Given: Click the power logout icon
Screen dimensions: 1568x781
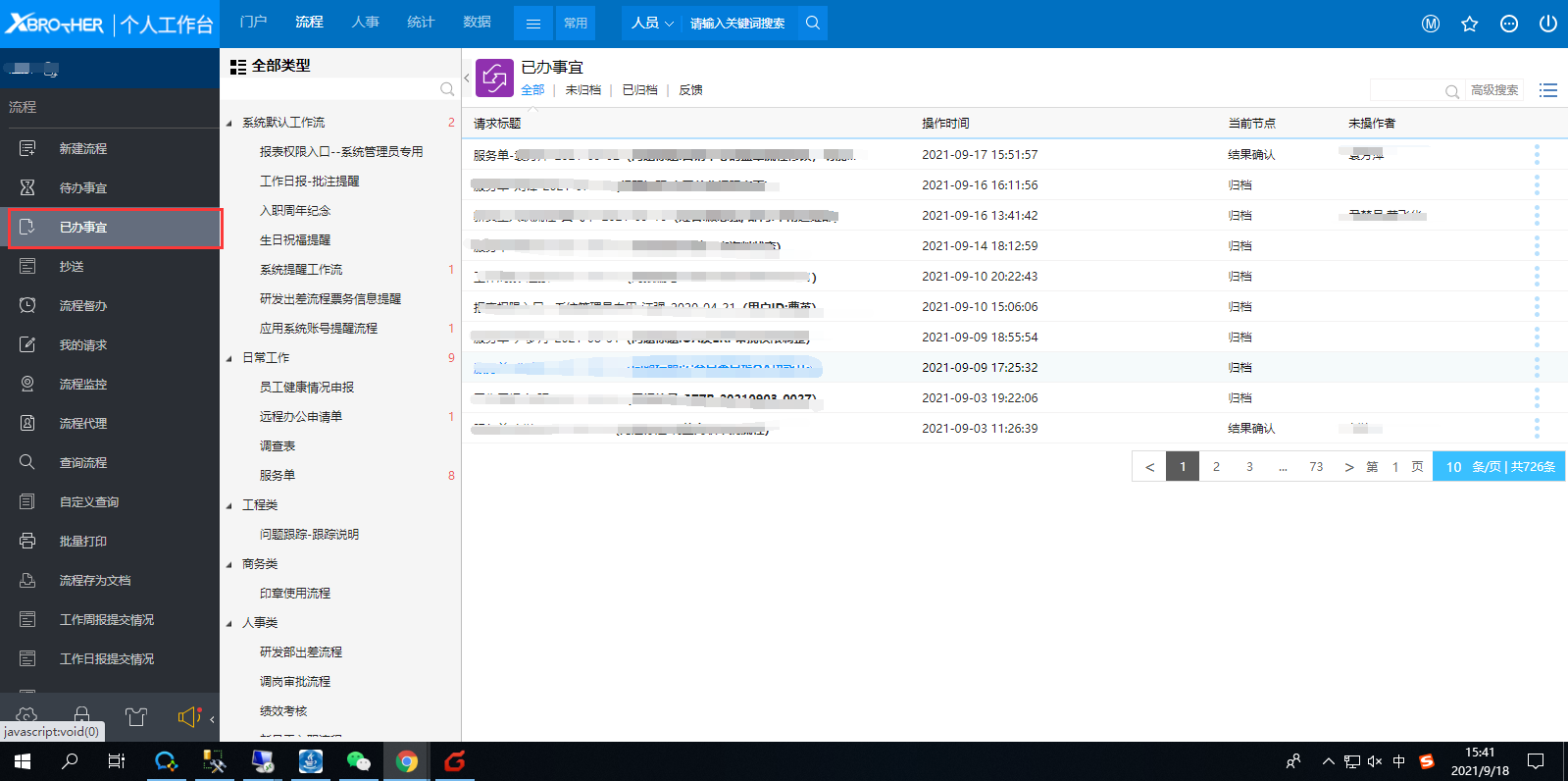Looking at the screenshot, I should [1547, 24].
